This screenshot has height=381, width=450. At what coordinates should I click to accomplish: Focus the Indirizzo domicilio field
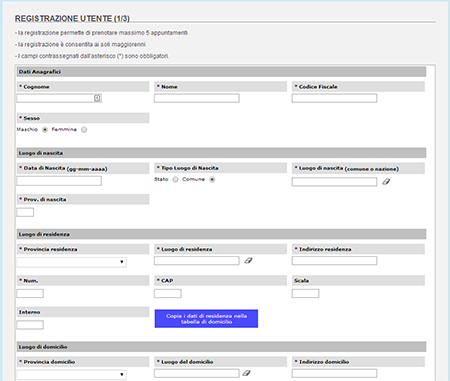[334, 373]
